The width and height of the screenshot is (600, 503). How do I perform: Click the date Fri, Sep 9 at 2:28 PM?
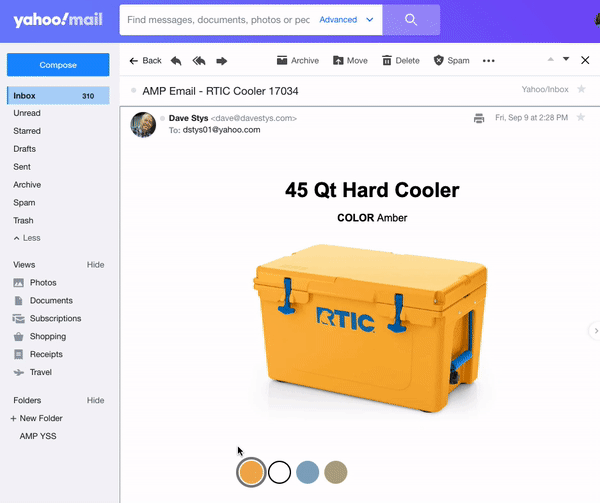click(x=532, y=117)
